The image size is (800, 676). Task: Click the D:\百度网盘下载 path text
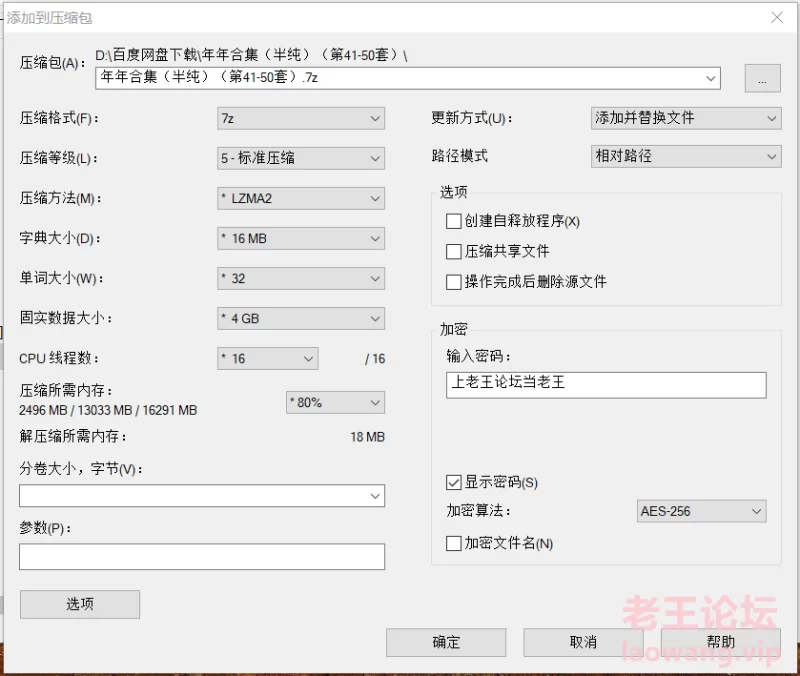click(251, 55)
